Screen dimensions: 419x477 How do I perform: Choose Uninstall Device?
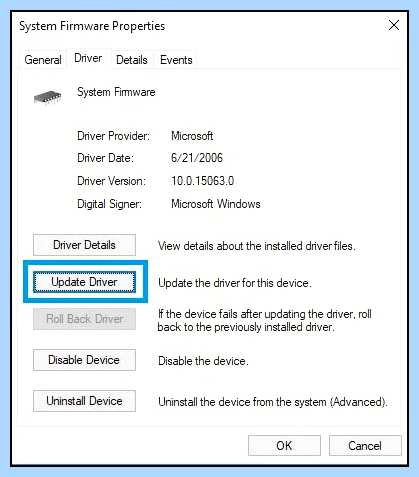point(84,401)
